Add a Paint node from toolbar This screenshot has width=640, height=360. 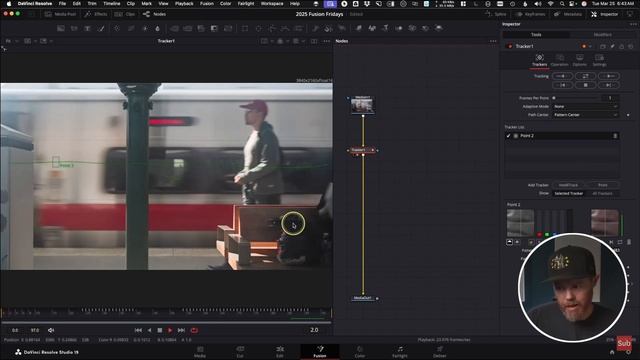pos(101,28)
